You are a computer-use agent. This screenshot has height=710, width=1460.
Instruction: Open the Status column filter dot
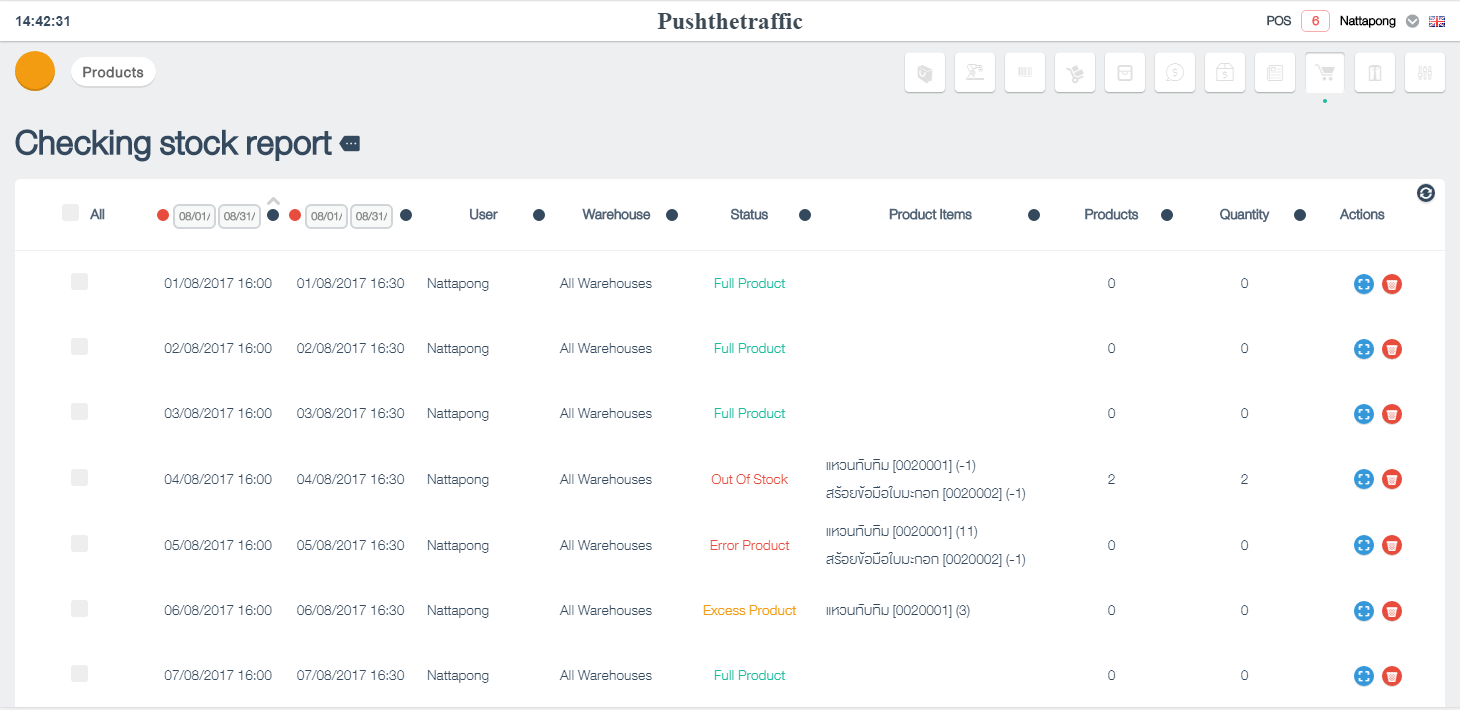tap(805, 215)
